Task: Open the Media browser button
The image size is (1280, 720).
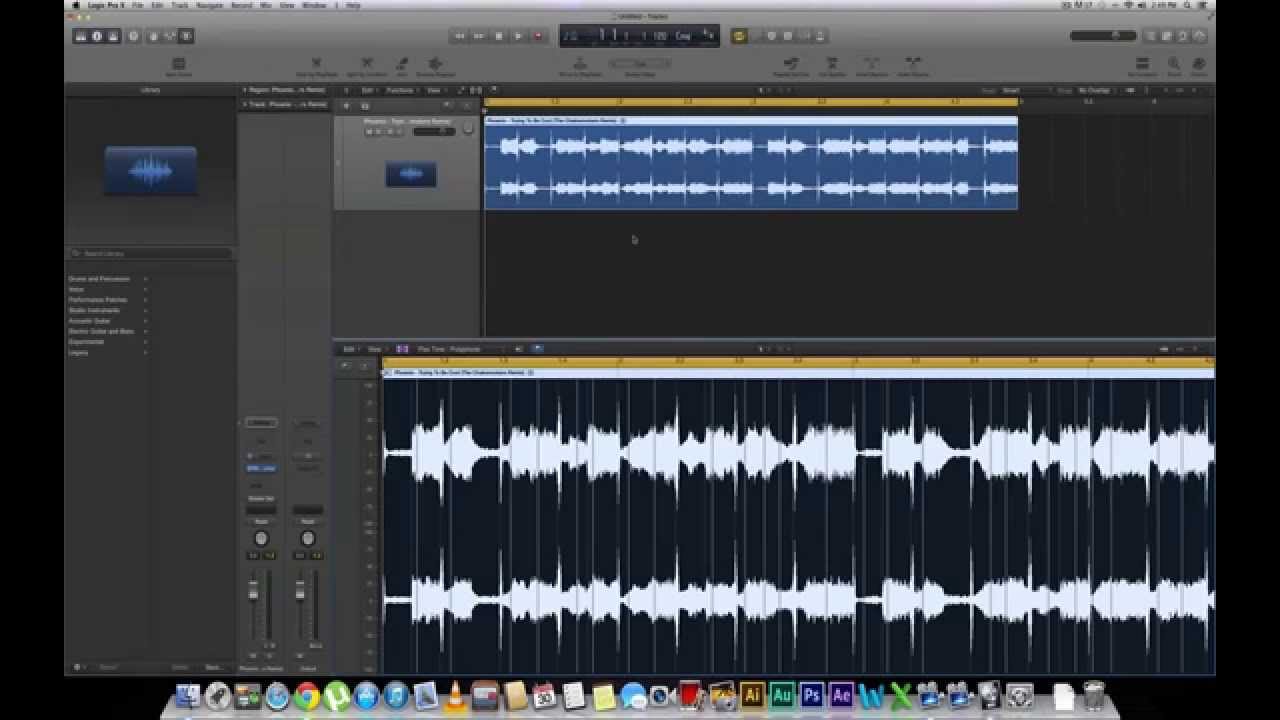Action: (x=1198, y=36)
